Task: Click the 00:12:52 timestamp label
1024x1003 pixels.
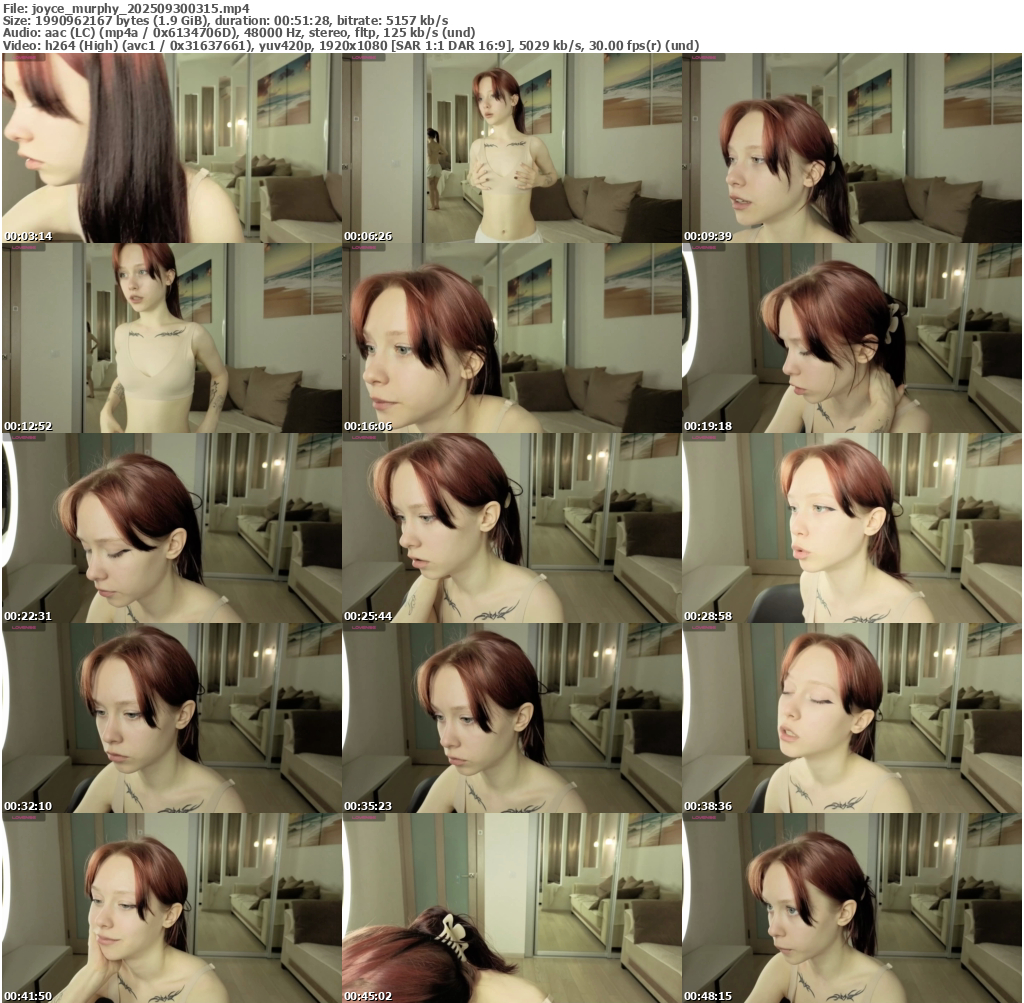Action: [28, 426]
